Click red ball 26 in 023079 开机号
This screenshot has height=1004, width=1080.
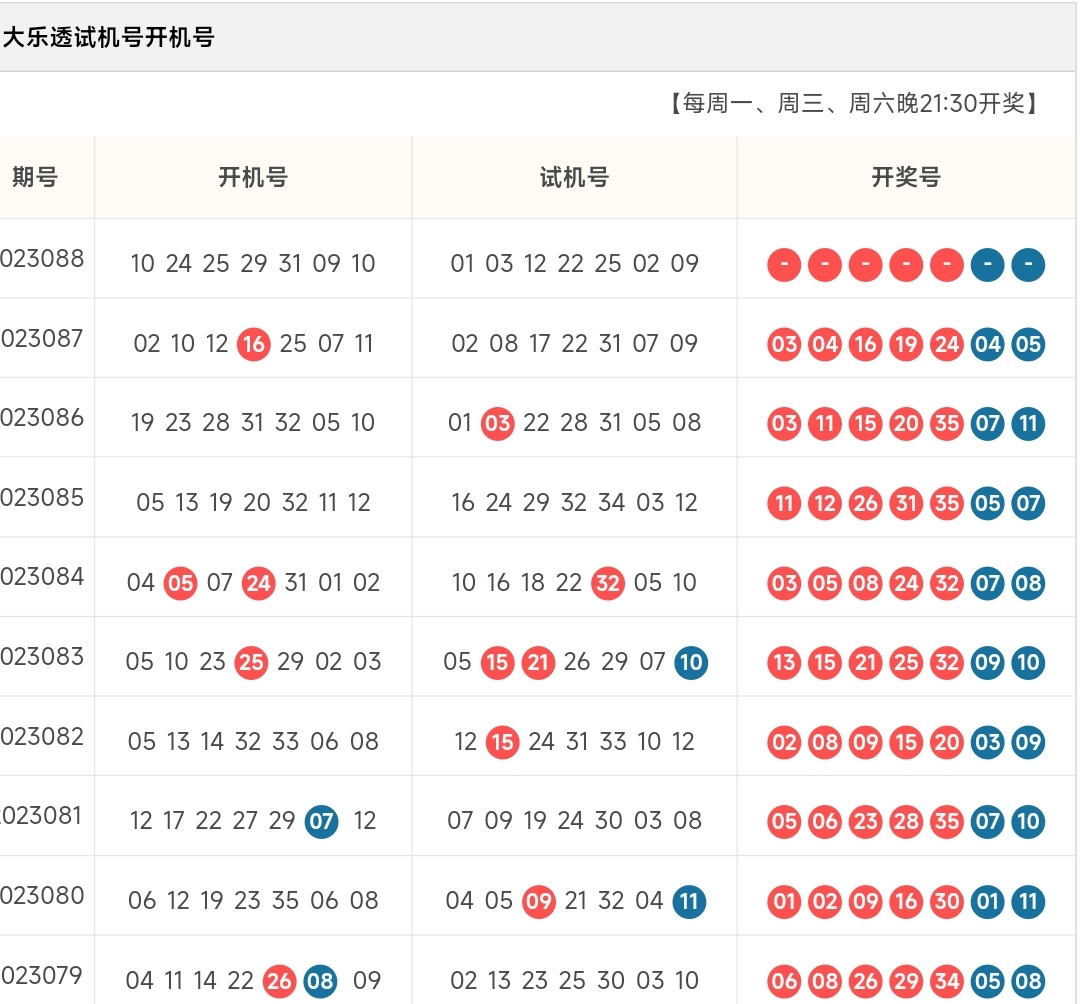coord(279,981)
